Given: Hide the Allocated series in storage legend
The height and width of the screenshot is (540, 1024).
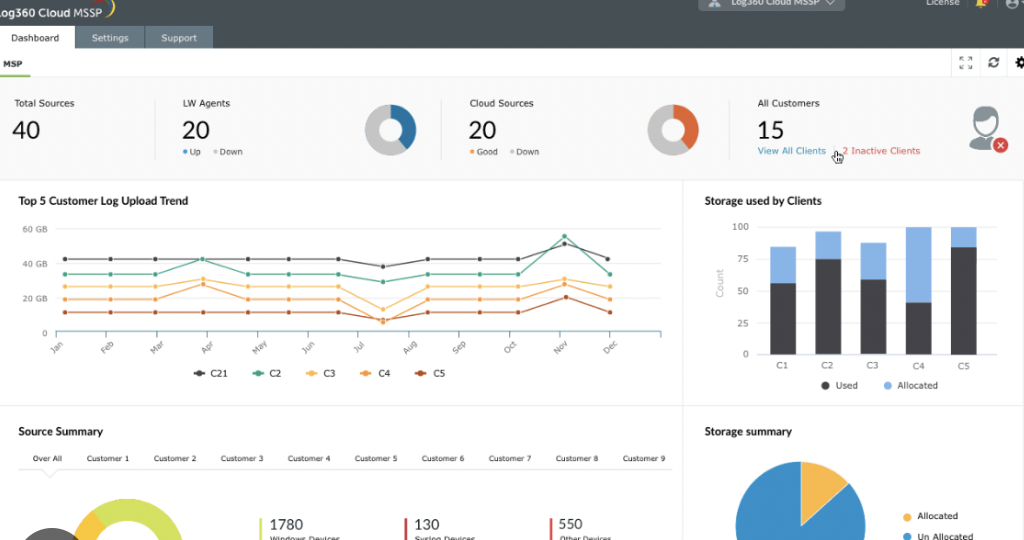Looking at the screenshot, I should (910, 386).
